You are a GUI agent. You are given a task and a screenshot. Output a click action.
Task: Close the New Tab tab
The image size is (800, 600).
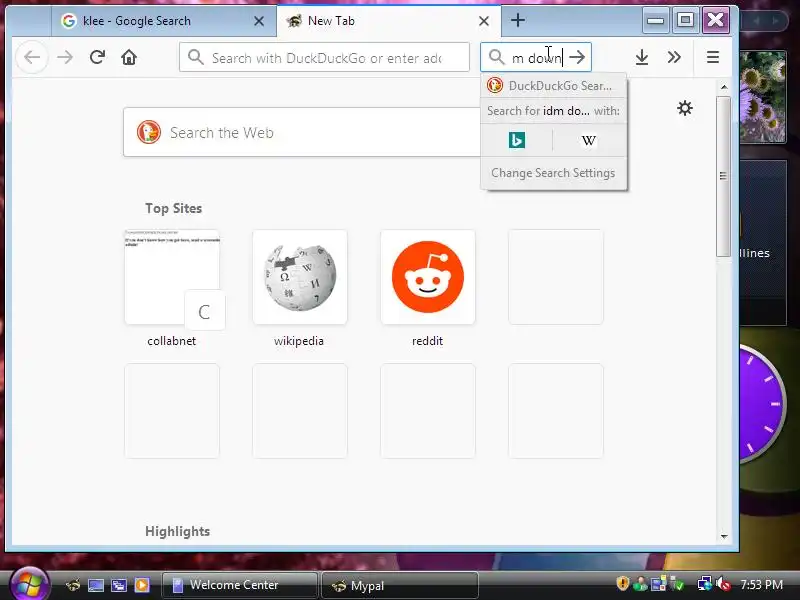(484, 21)
